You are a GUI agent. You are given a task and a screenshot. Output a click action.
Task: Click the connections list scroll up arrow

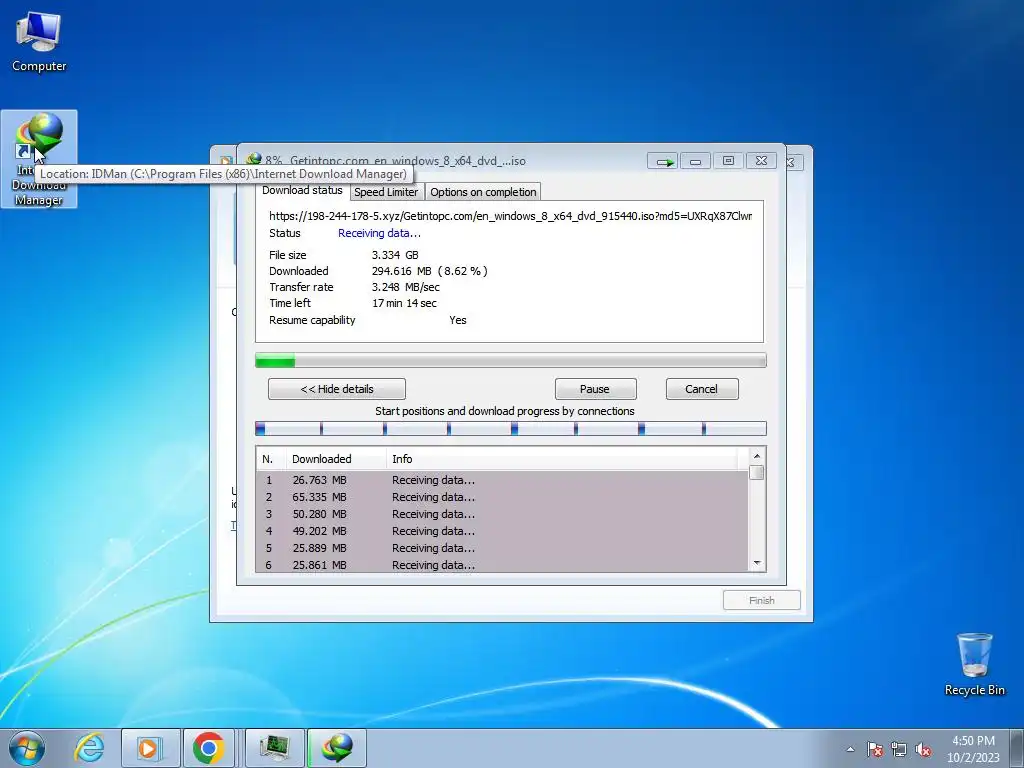pyautogui.click(x=757, y=456)
